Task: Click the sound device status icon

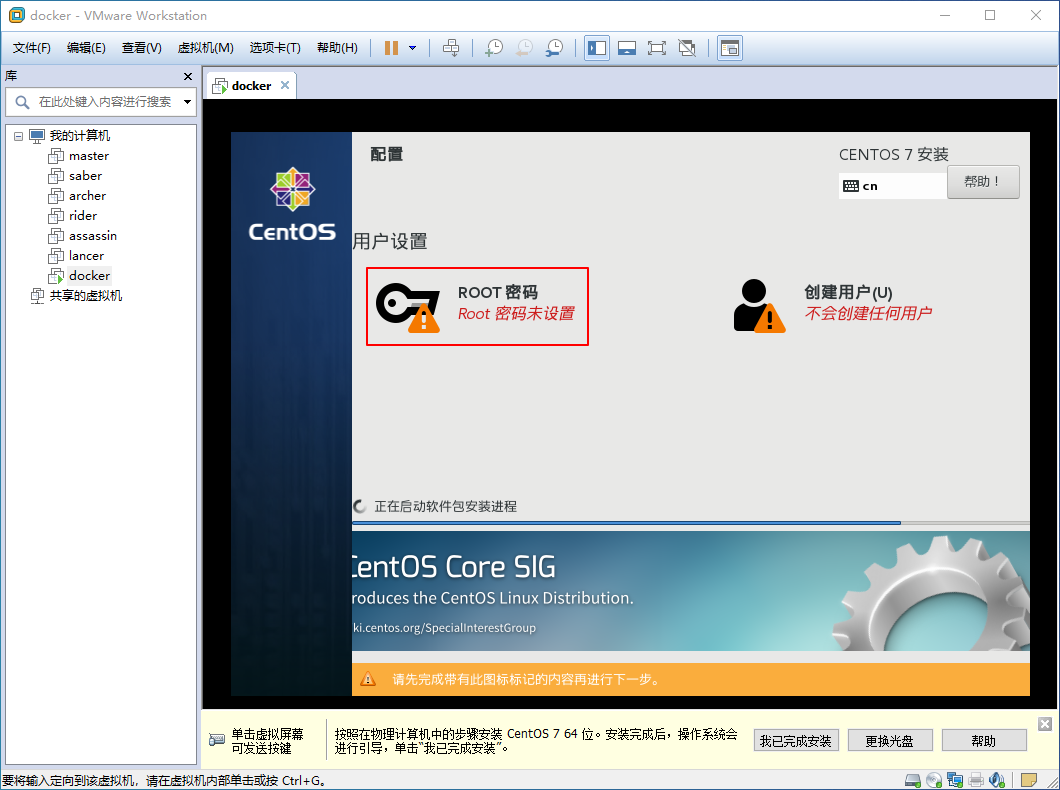Action: tap(997, 779)
